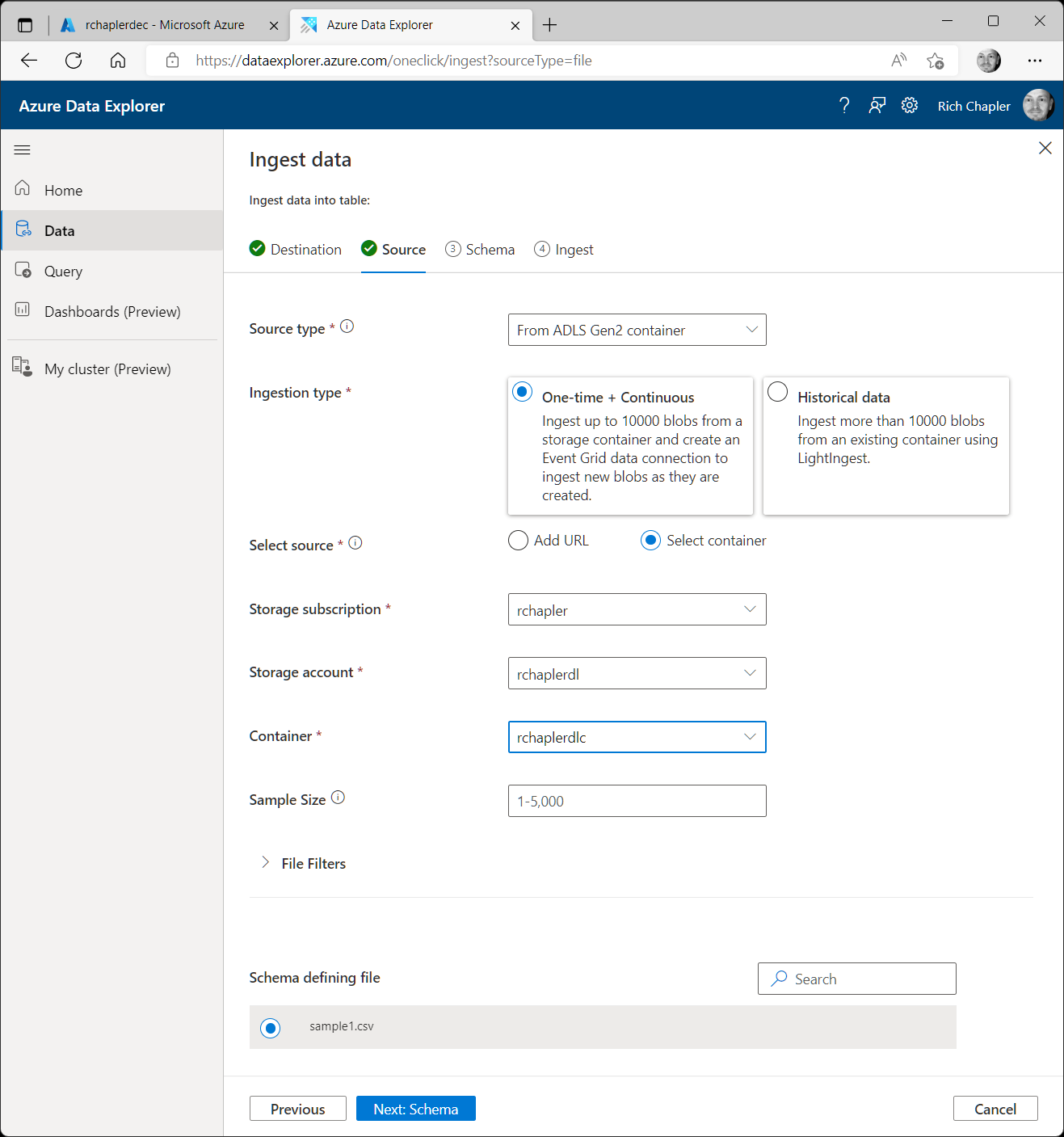
Task: Open the Azure Data Explorer hamburger menu
Action: point(22,149)
